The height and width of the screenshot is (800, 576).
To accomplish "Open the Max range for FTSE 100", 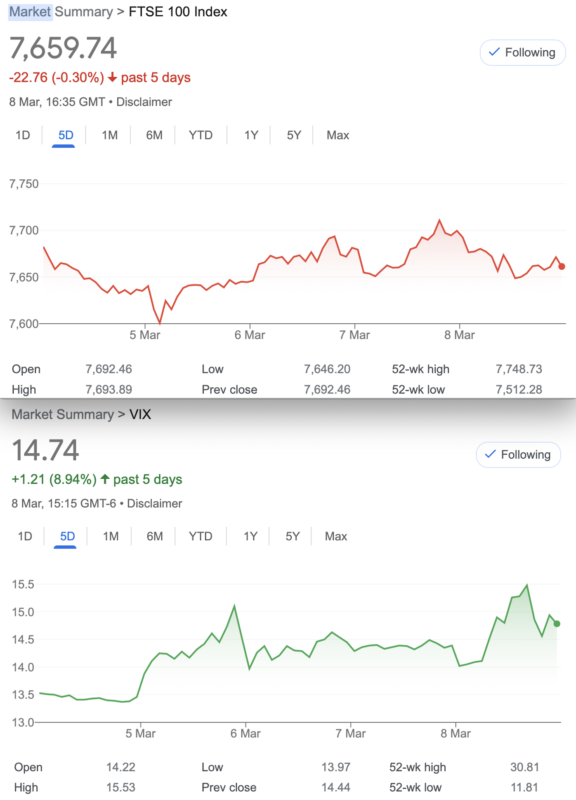I will (338, 135).
